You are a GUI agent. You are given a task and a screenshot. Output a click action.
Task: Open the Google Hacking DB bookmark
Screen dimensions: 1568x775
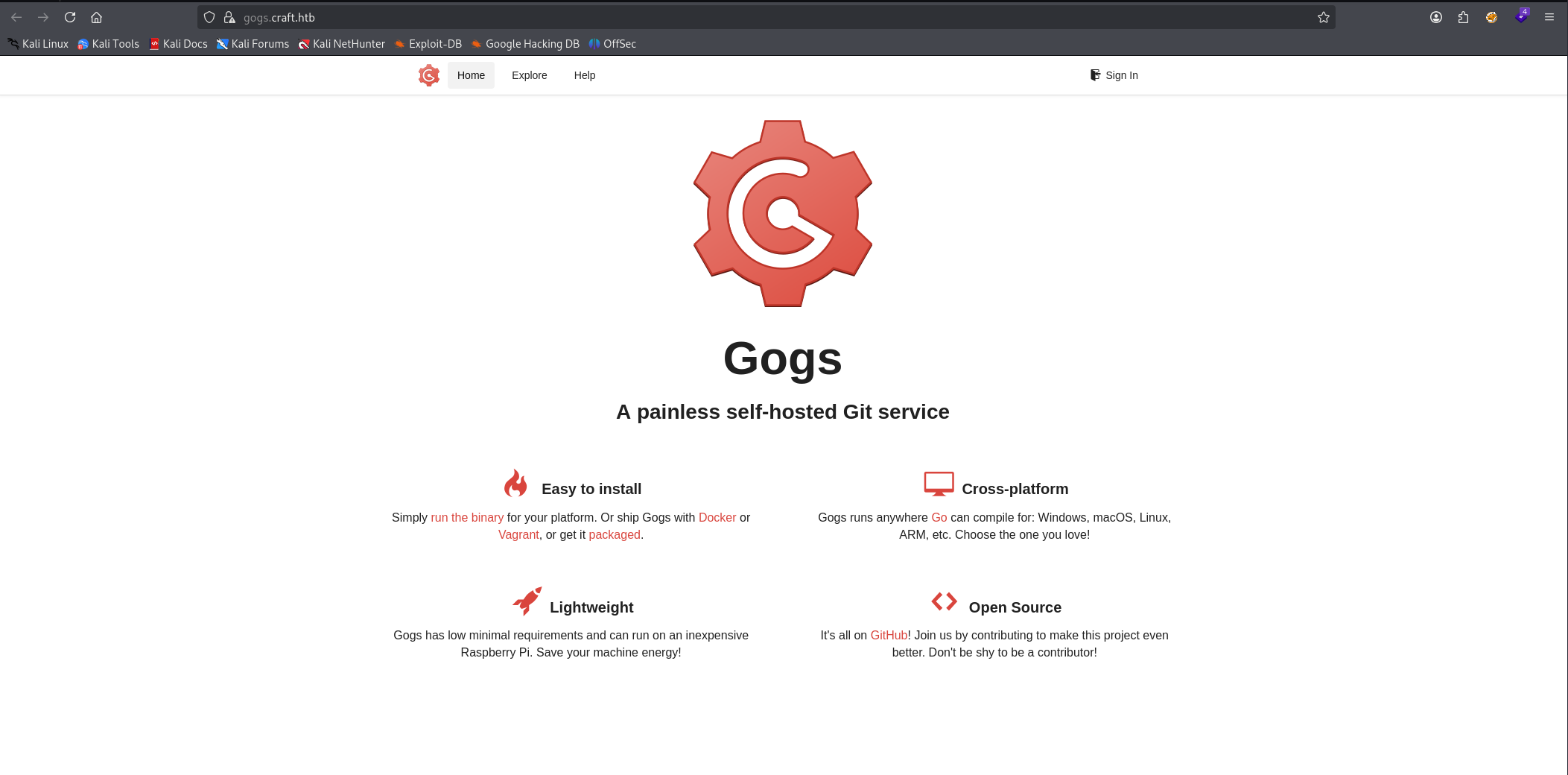[525, 44]
